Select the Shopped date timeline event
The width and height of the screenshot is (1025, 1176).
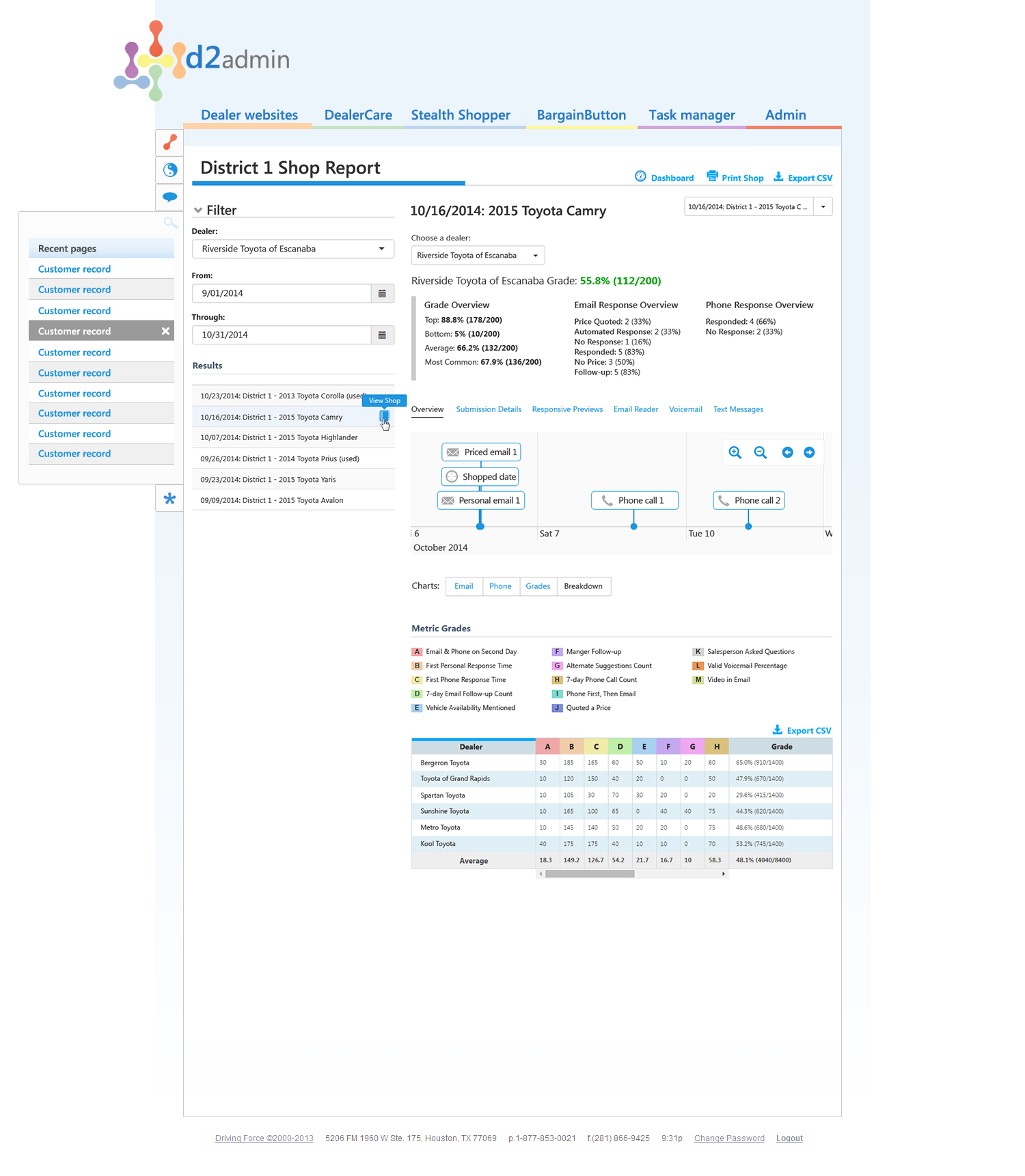[x=480, y=476]
